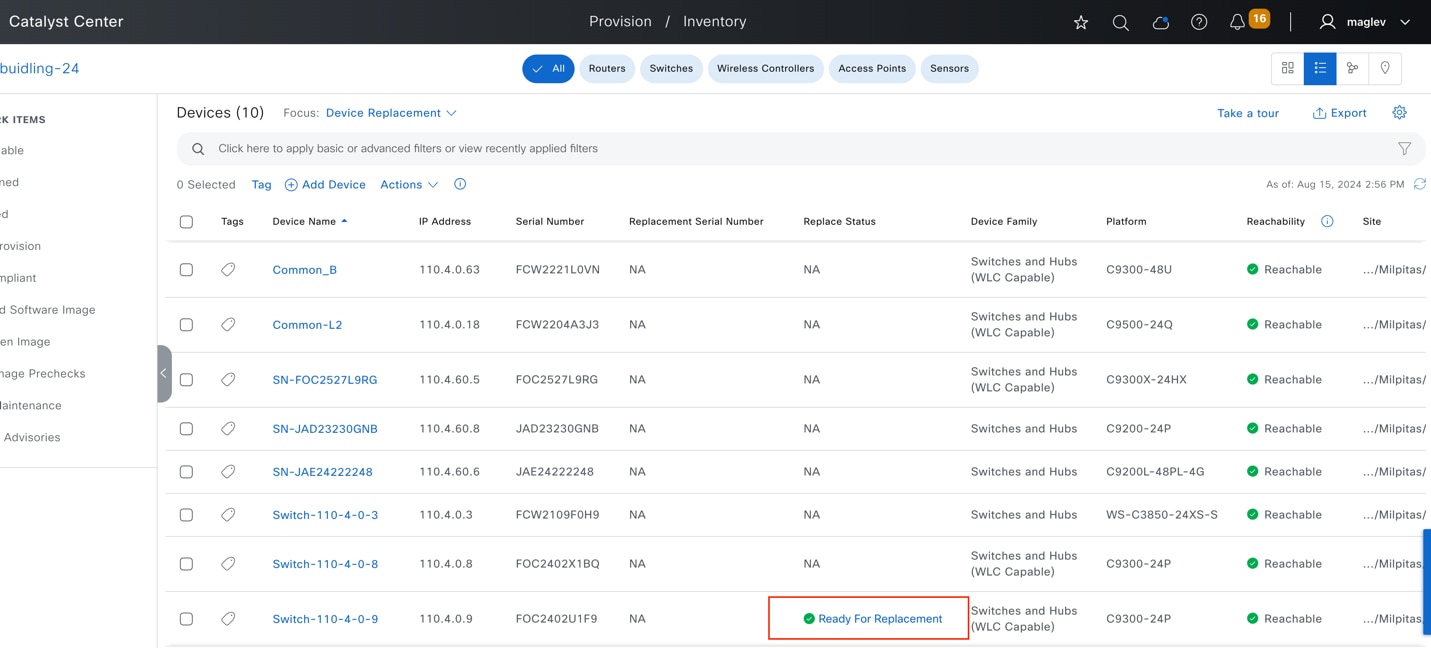
Task: Click the Export button
Action: pos(1339,113)
